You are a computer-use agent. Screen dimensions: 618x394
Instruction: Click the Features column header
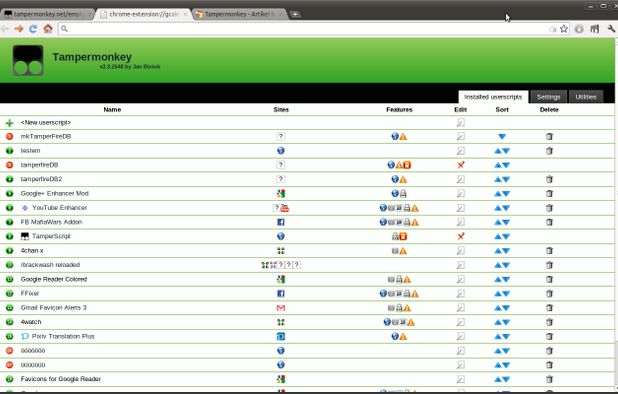[399, 110]
